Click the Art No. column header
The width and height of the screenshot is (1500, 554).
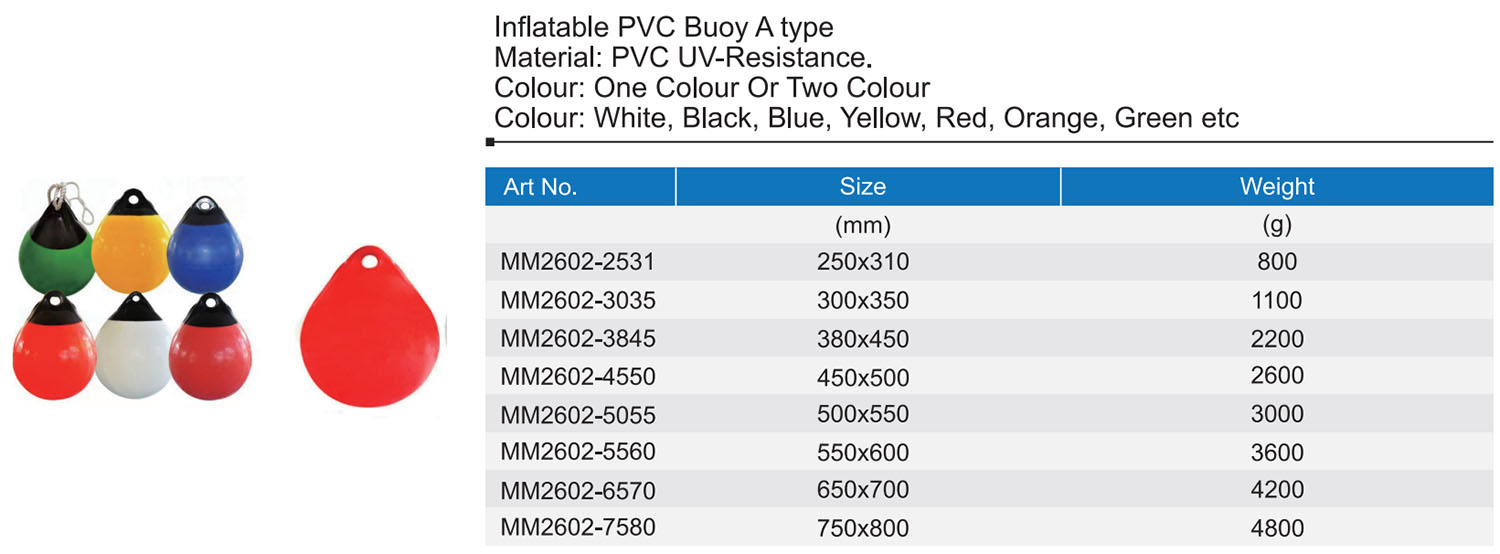(x=541, y=187)
